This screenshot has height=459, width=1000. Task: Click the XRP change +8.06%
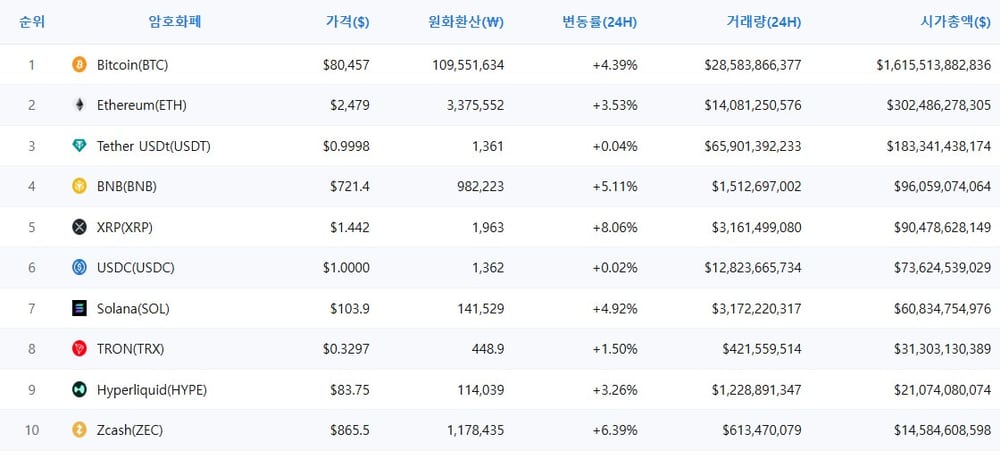(x=615, y=228)
